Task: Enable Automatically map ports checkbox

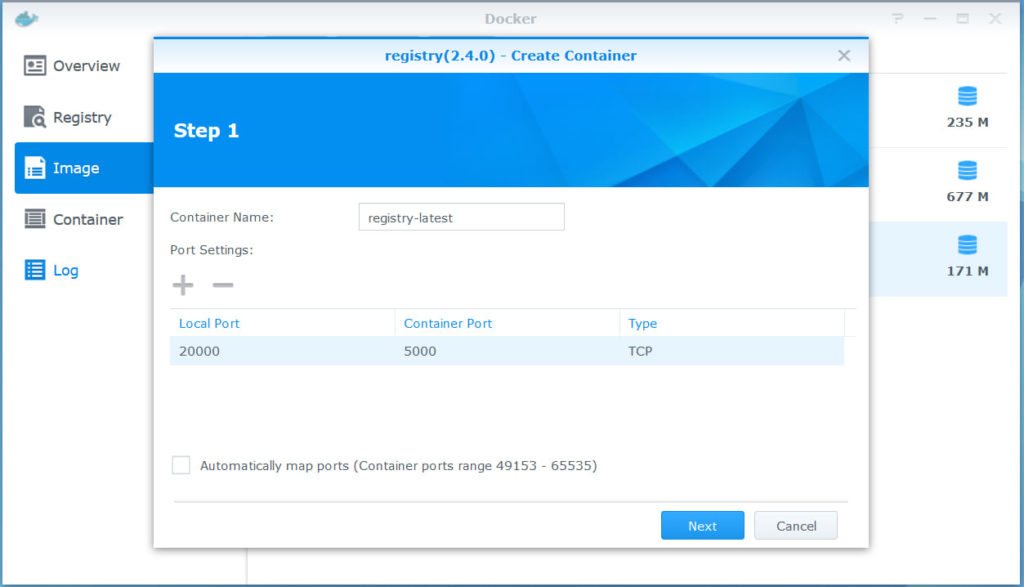Action: pyautogui.click(x=181, y=465)
